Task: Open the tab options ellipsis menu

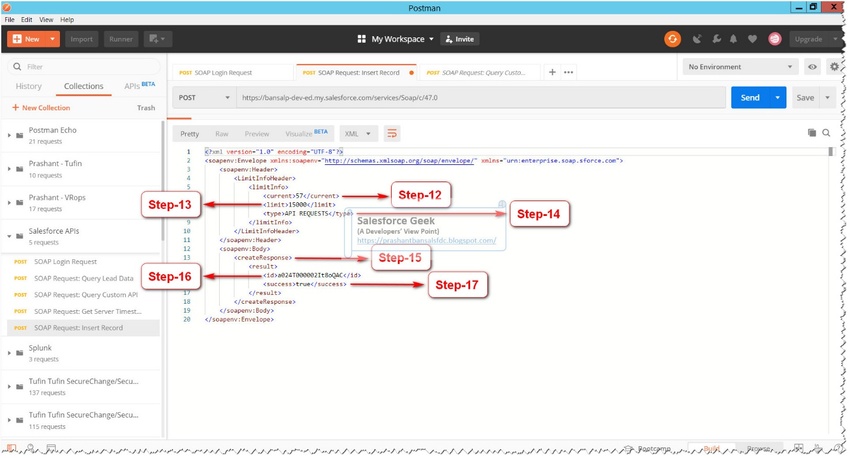Action: click(x=569, y=72)
